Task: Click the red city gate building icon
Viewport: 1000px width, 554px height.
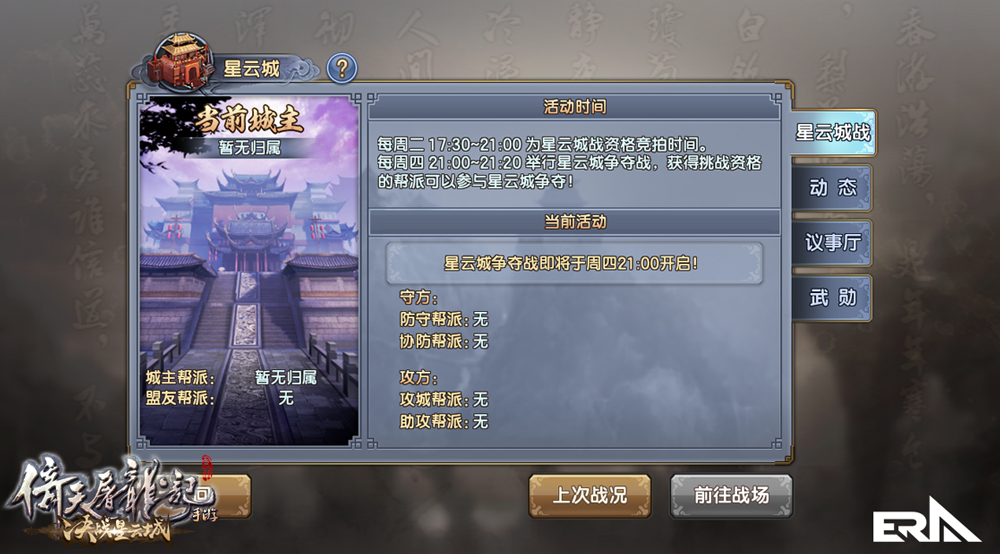Action: click(x=180, y=61)
